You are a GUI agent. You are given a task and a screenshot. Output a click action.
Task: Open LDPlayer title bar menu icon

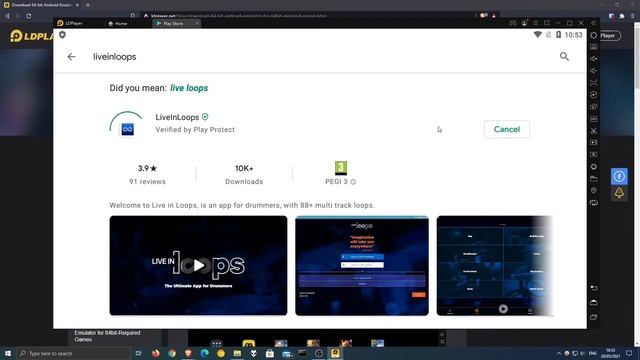point(536,23)
